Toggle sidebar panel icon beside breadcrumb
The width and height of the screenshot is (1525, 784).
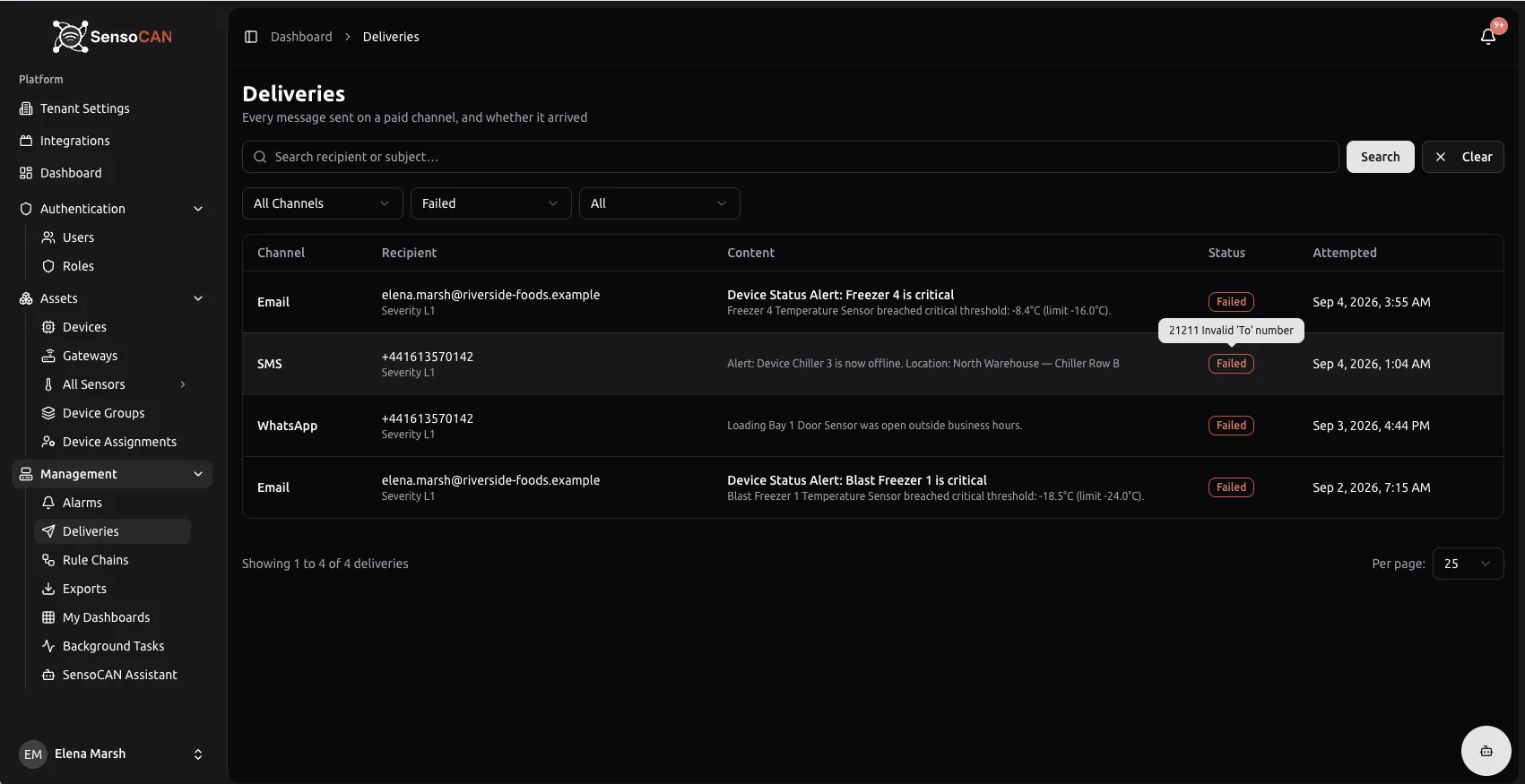pos(251,37)
